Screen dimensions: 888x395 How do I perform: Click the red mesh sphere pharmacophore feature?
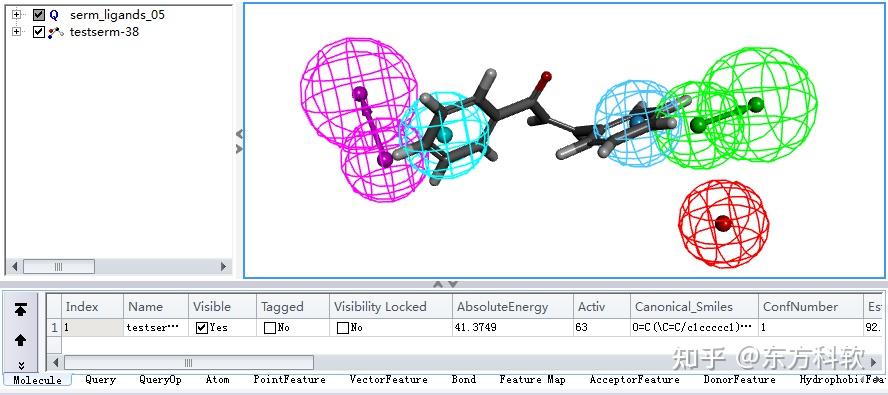(724, 224)
